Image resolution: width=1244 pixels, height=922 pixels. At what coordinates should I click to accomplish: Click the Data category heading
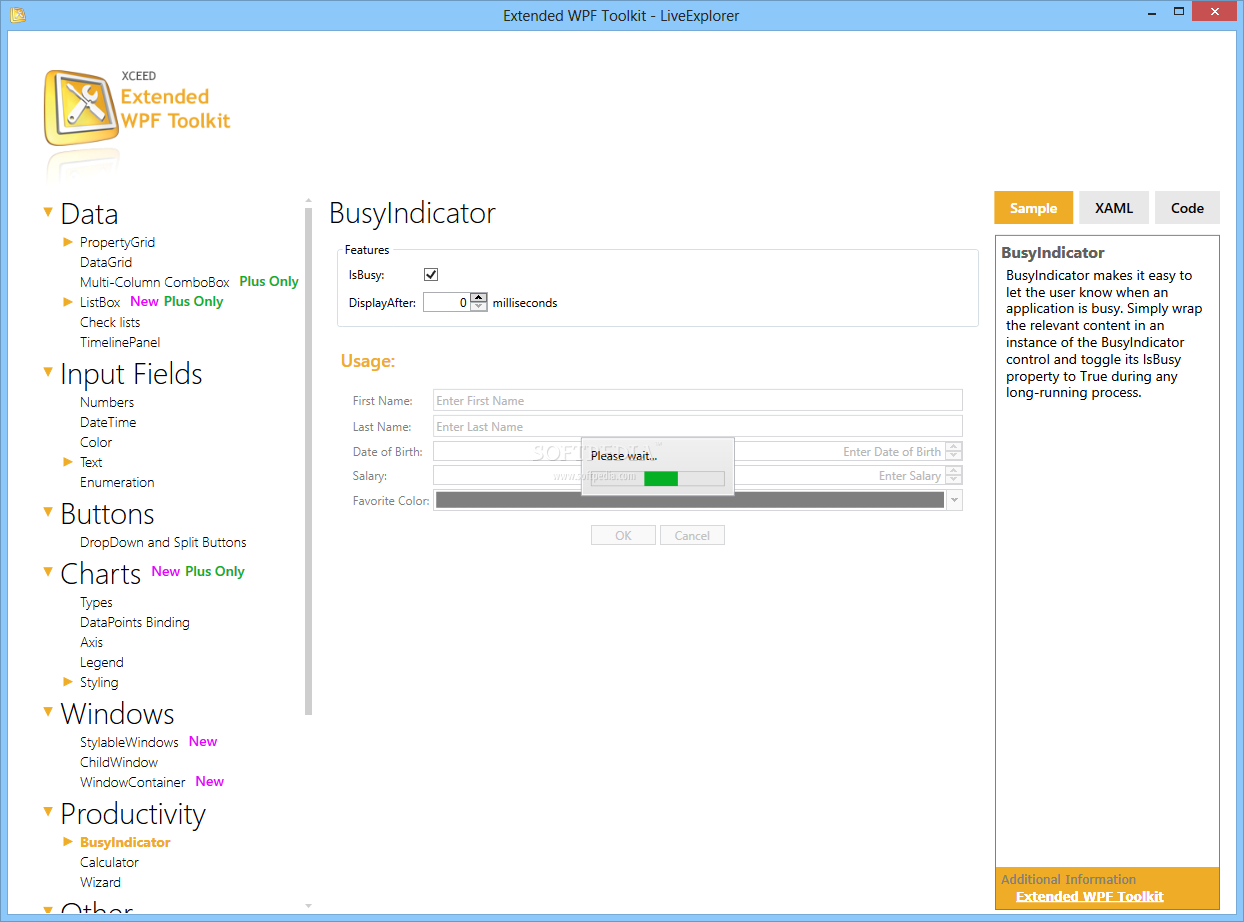click(89, 213)
